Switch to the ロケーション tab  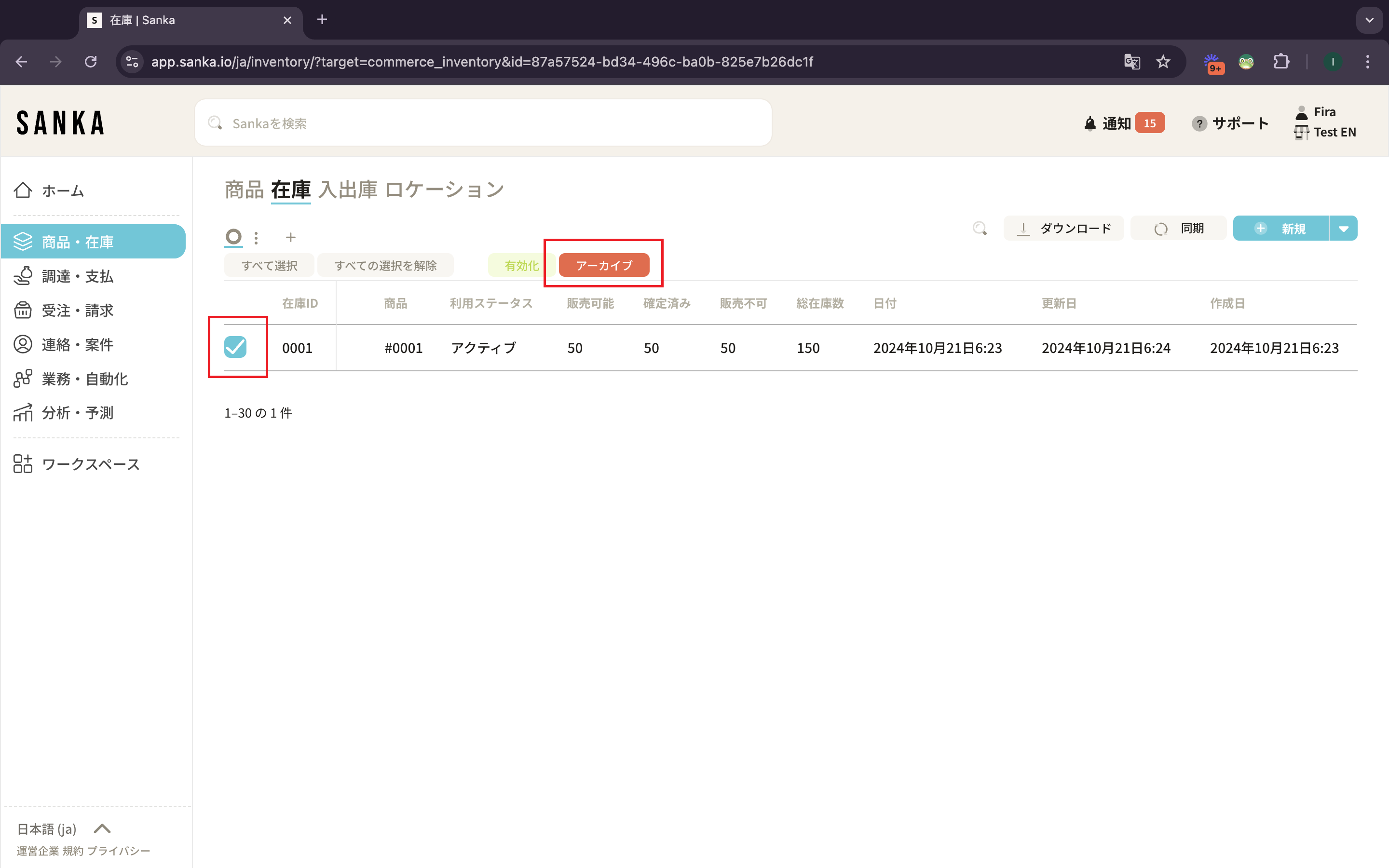click(x=444, y=190)
